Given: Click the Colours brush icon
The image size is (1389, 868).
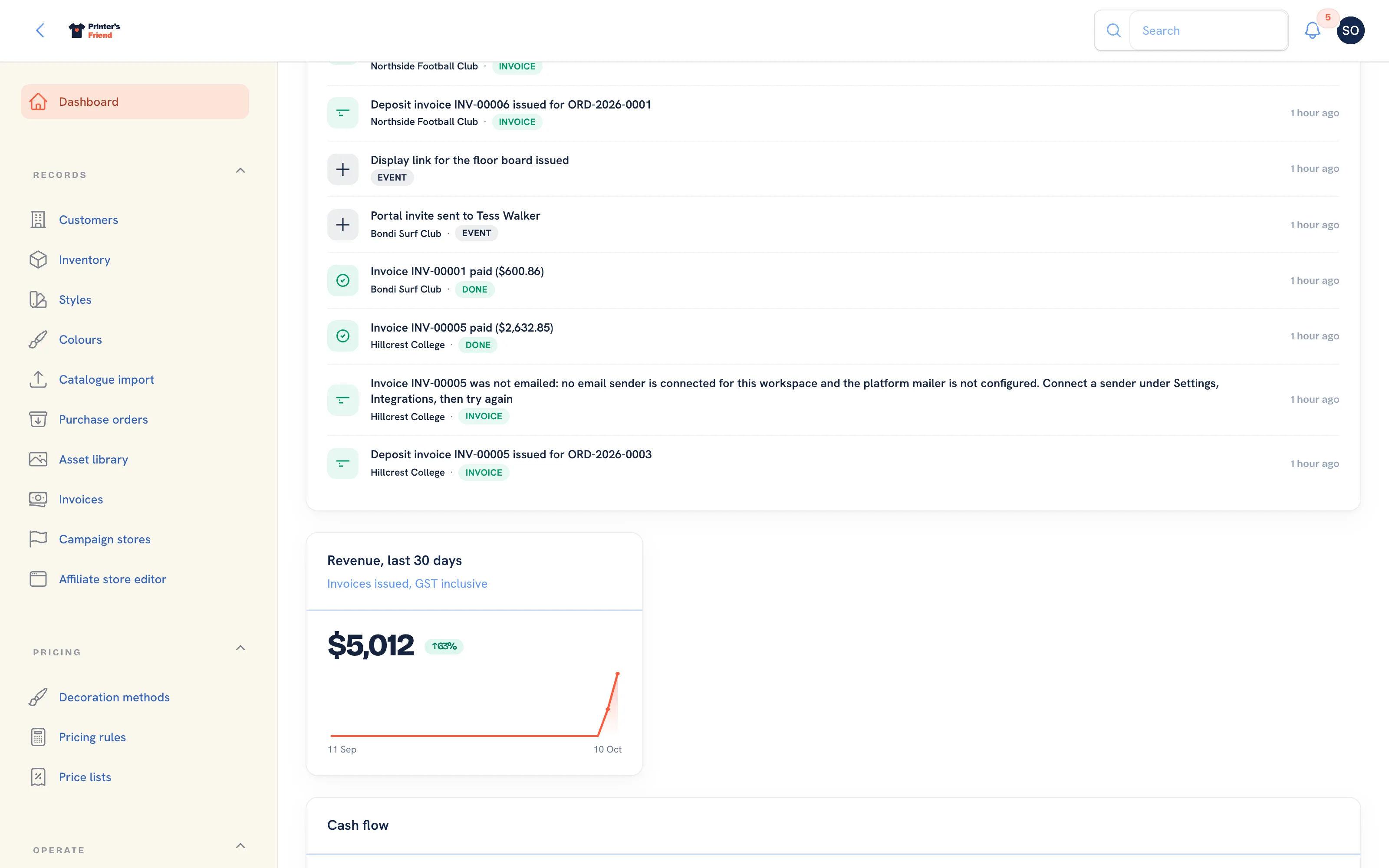Looking at the screenshot, I should pyautogui.click(x=38, y=339).
